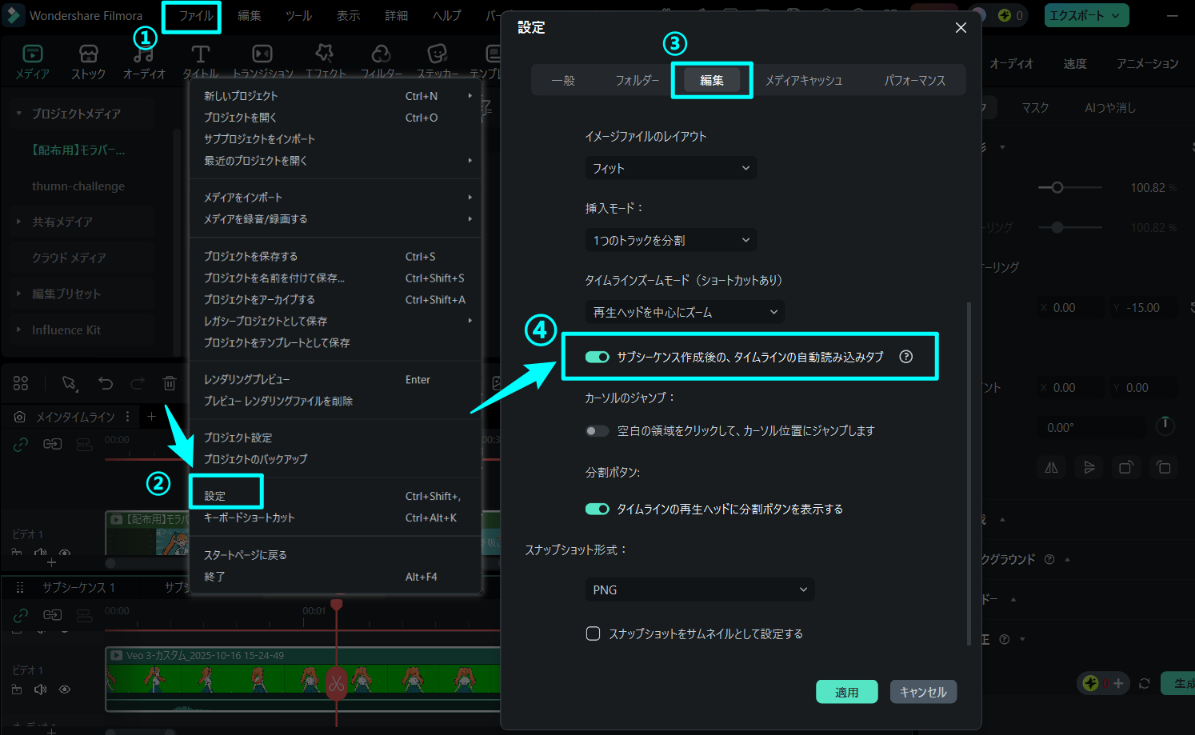Image resolution: width=1195 pixels, height=735 pixels.
Task: Select the pointer selection tool above the timeline
Action: pyautogui.click(x=70, y=383)
